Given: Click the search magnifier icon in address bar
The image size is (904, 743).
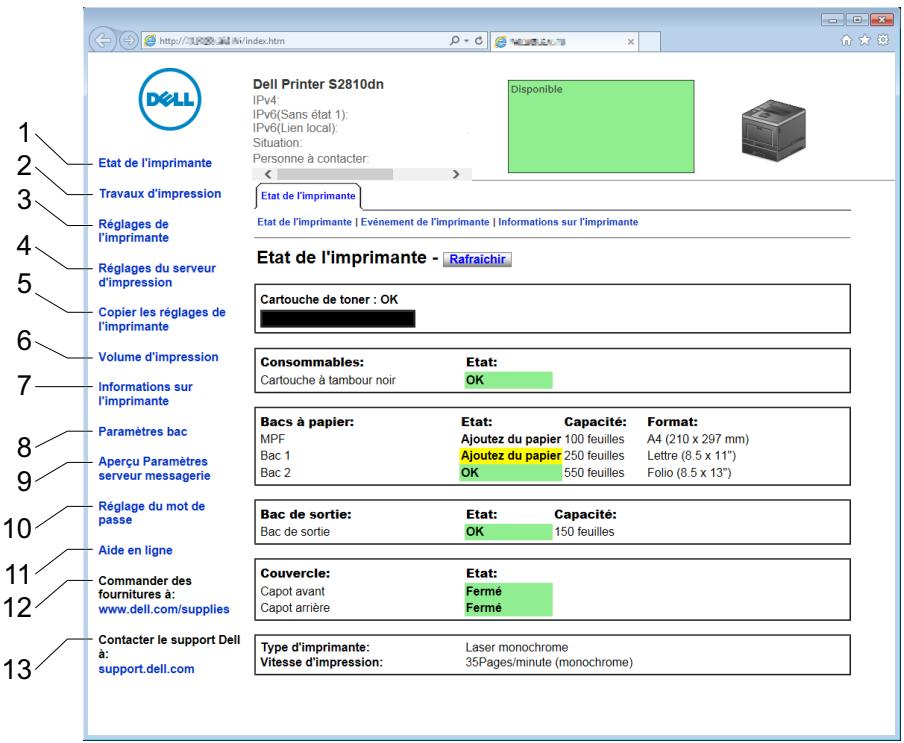Looking at the screenshot, I should 454,40.
